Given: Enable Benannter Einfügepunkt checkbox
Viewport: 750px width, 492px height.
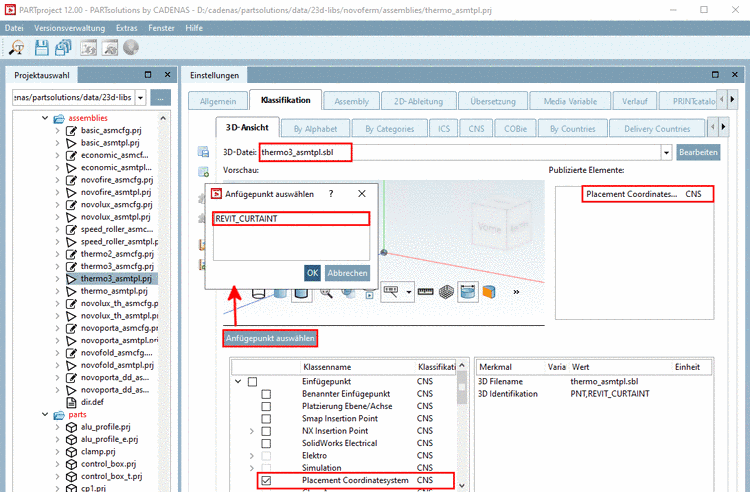Looking at the screenshot, I should coord(266,394).
